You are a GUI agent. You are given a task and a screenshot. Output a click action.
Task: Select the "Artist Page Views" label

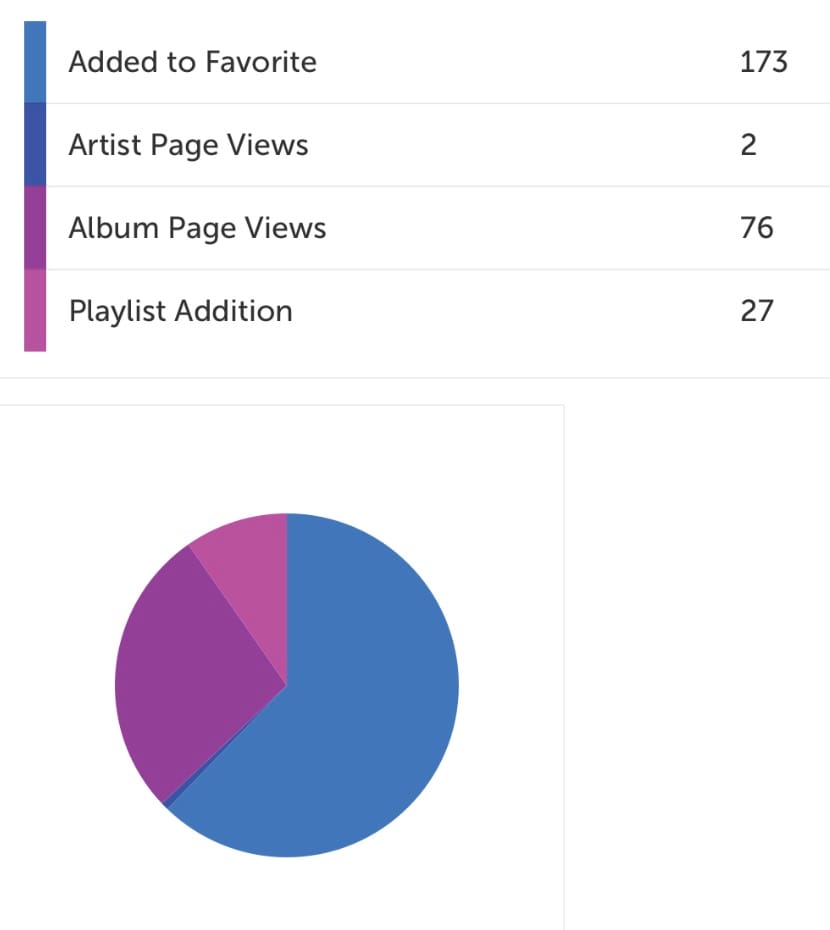tap(188, 145)
